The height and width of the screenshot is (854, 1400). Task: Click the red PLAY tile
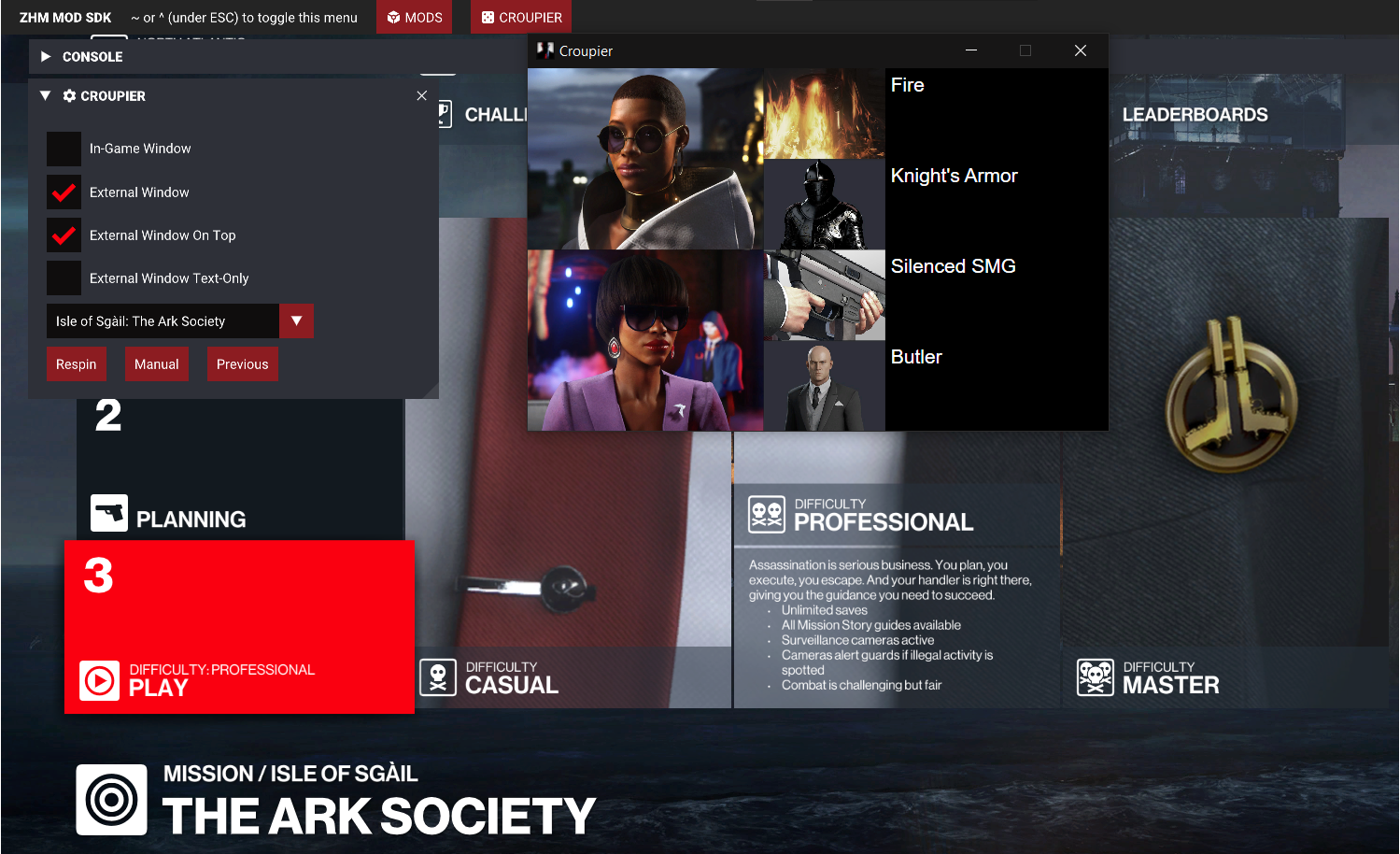[239, 627]
